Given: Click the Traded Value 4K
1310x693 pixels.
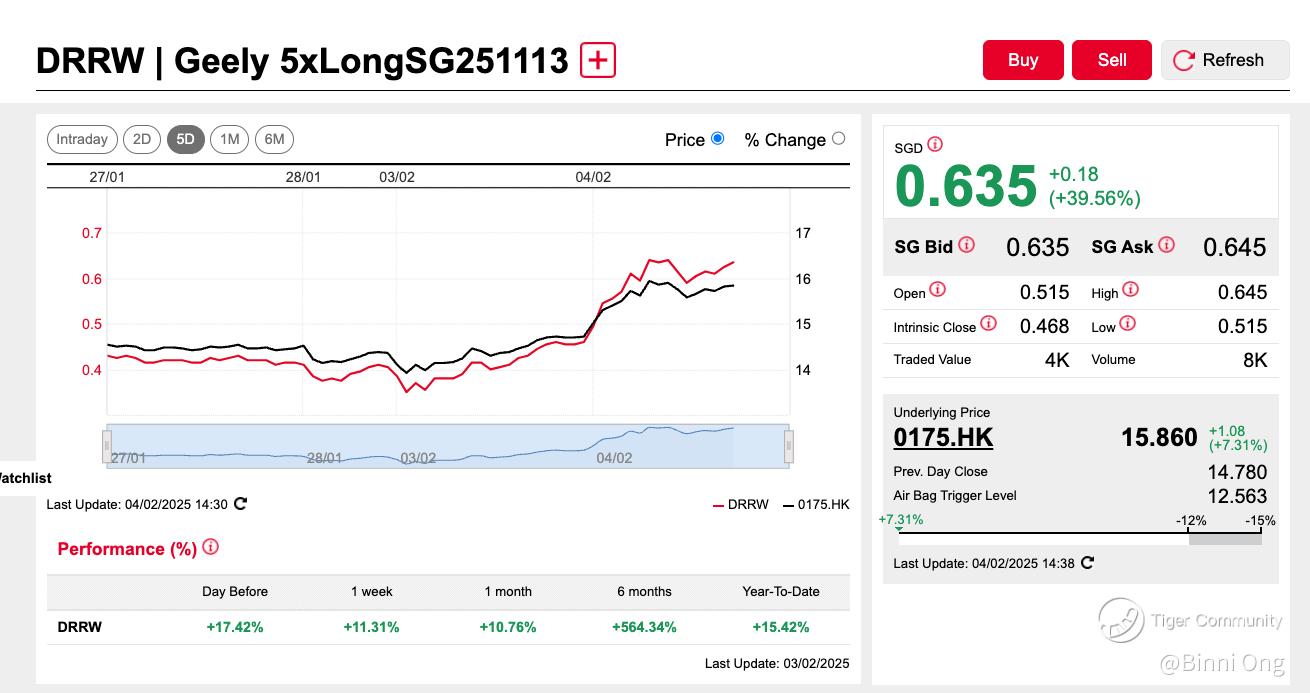Looking at the screenshot, I should coord(1057,360).
